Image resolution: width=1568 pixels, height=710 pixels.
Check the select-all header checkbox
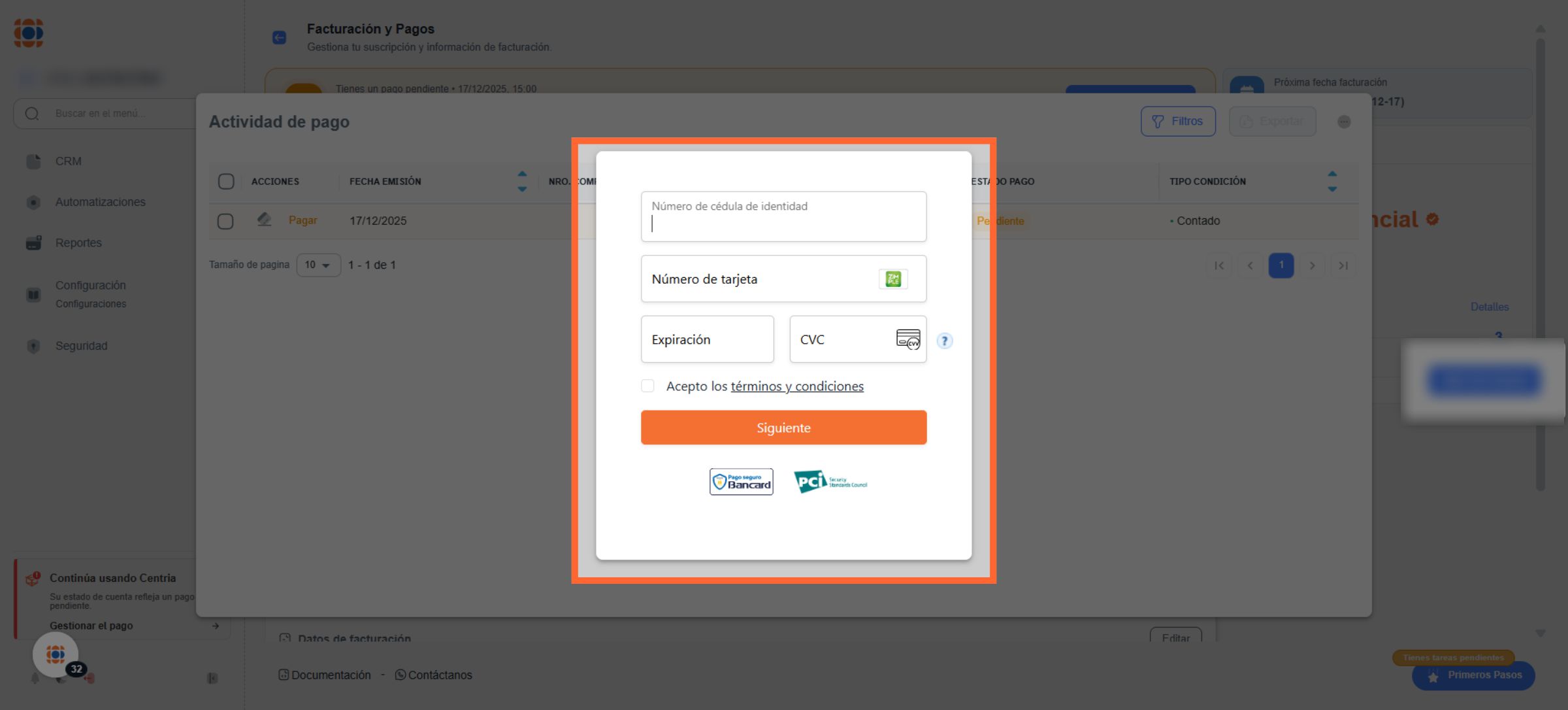point(226,182)
